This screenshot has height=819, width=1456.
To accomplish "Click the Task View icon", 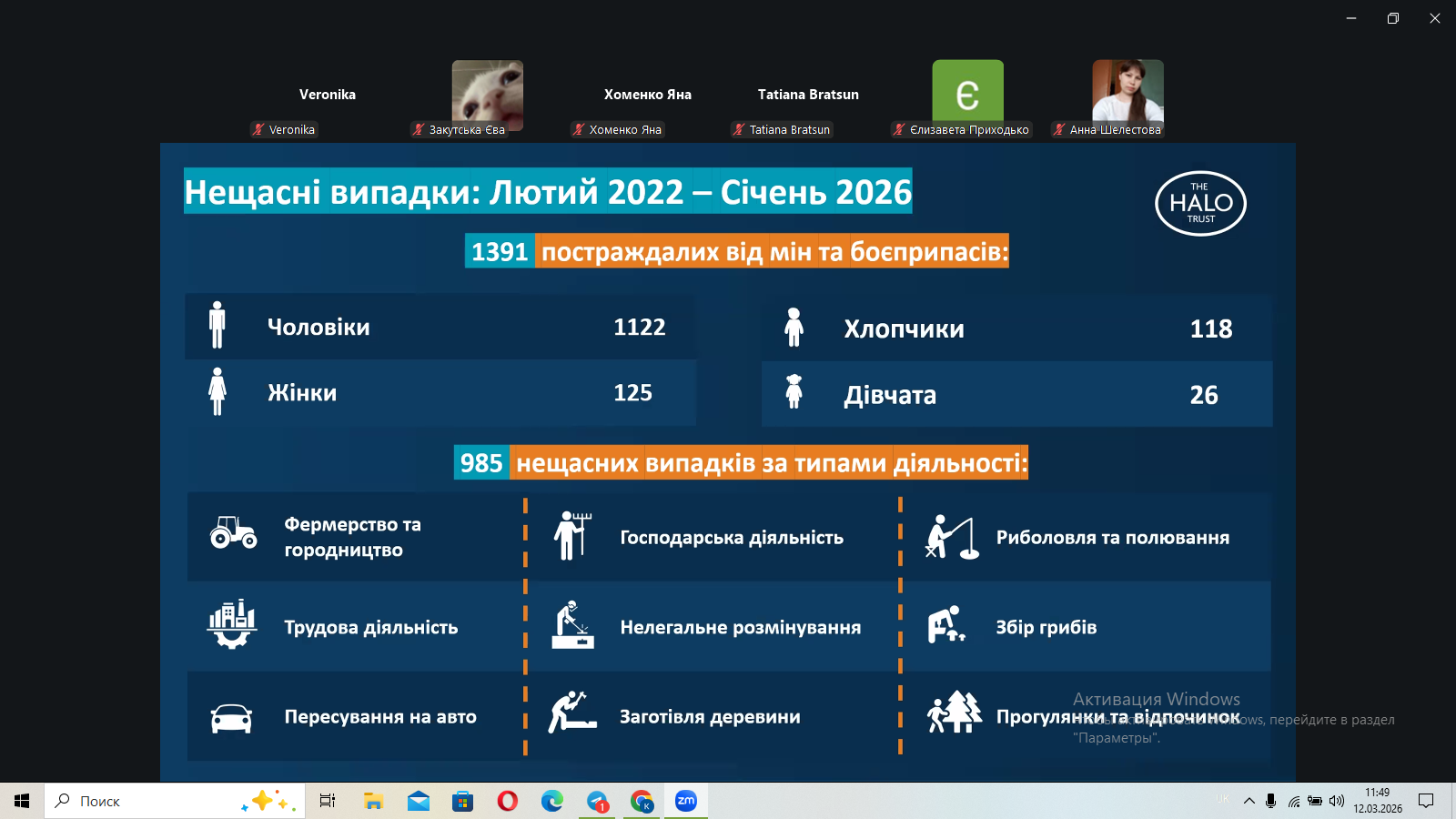I will click(328, 801).
